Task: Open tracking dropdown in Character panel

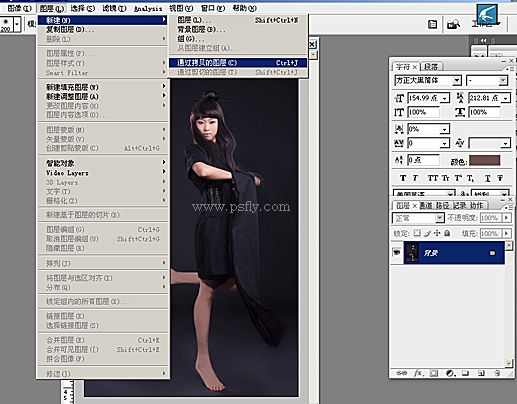Action: (x=445, y=143)
